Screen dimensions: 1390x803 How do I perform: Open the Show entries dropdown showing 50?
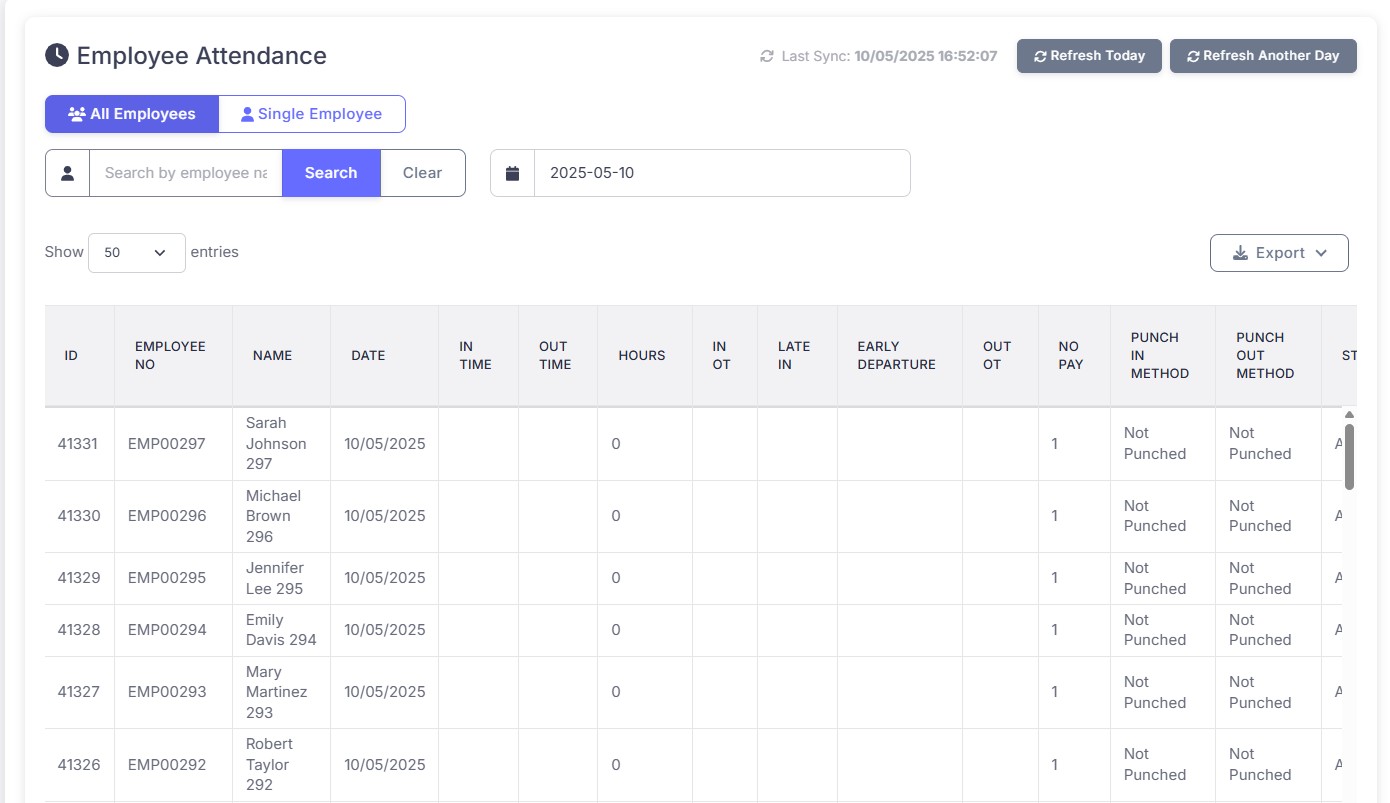[136, 252]
